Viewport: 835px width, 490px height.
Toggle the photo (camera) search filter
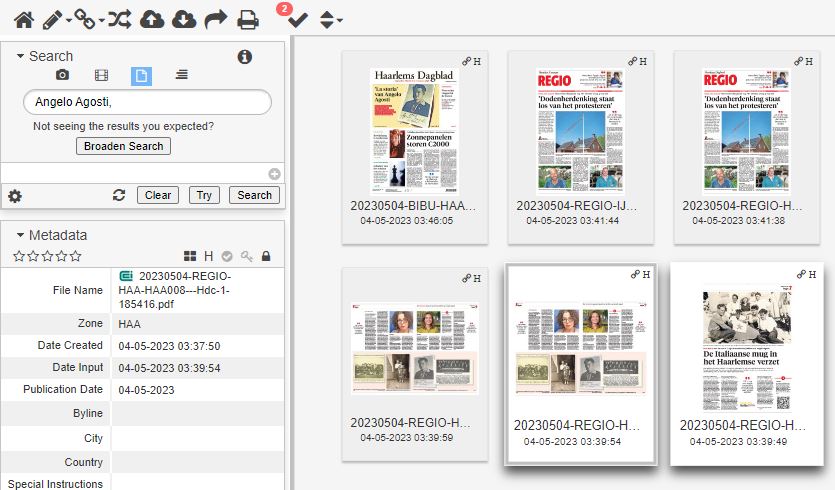[62, 76]
